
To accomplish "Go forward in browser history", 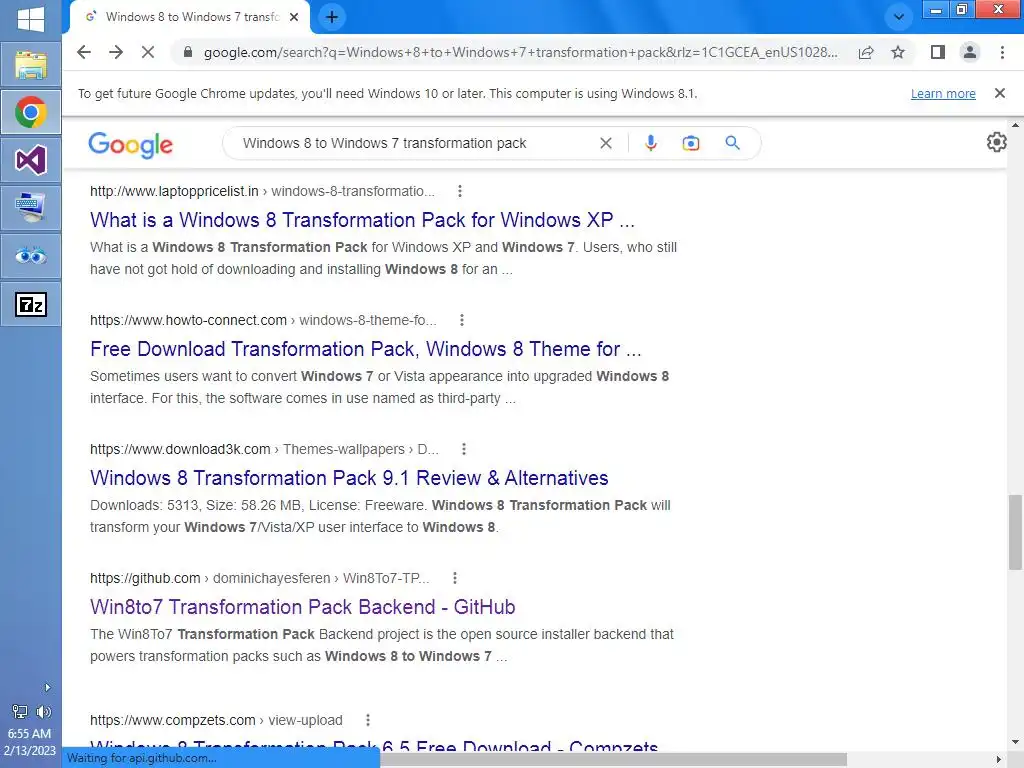I will pos(116,52).
